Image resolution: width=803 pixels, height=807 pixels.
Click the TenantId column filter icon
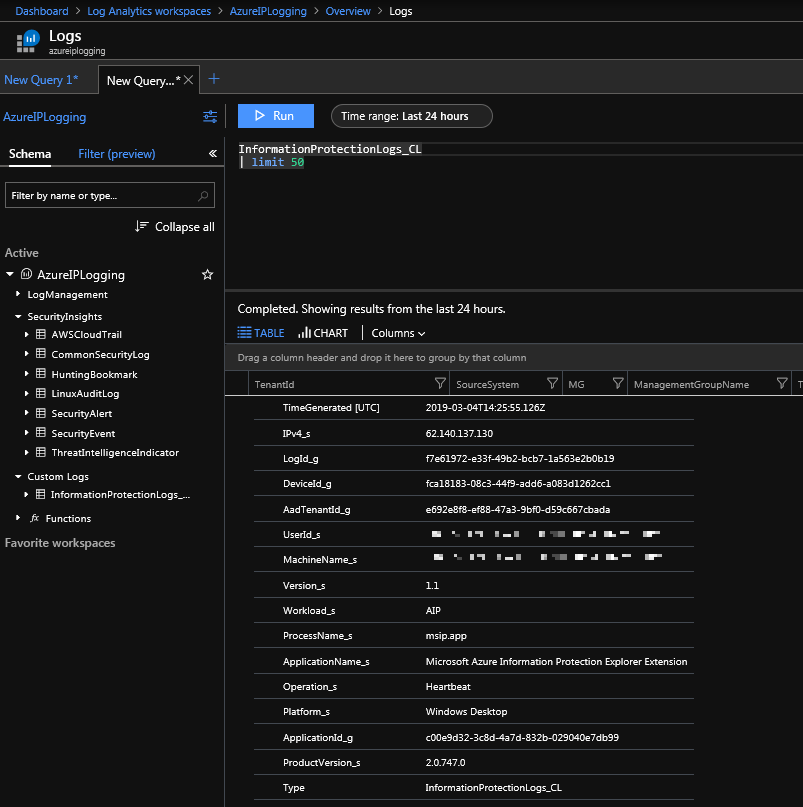click(x=440, y=384)
